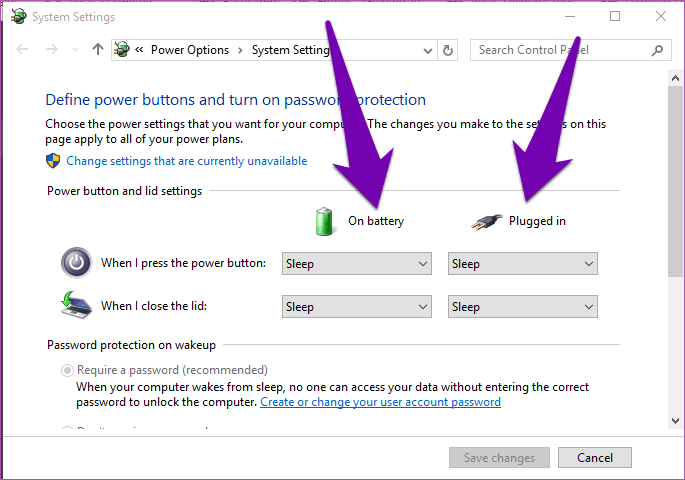The width and height of the screenshot is (685, 480).
Task: Click the breadcrumb double-chevron overflow
Action: (x=139, y=49)
